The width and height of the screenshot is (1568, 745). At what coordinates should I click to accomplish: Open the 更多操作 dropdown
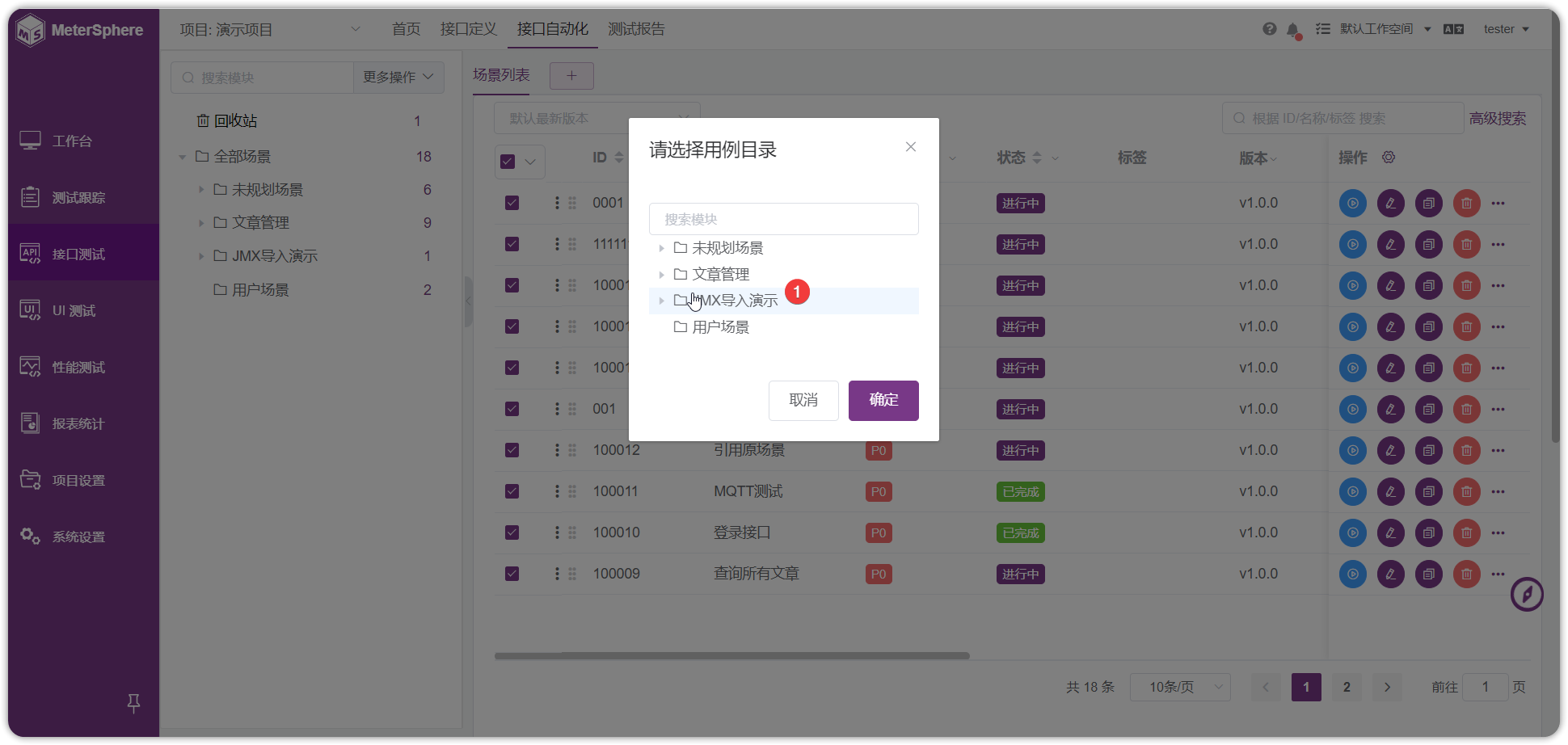(398, 77)
